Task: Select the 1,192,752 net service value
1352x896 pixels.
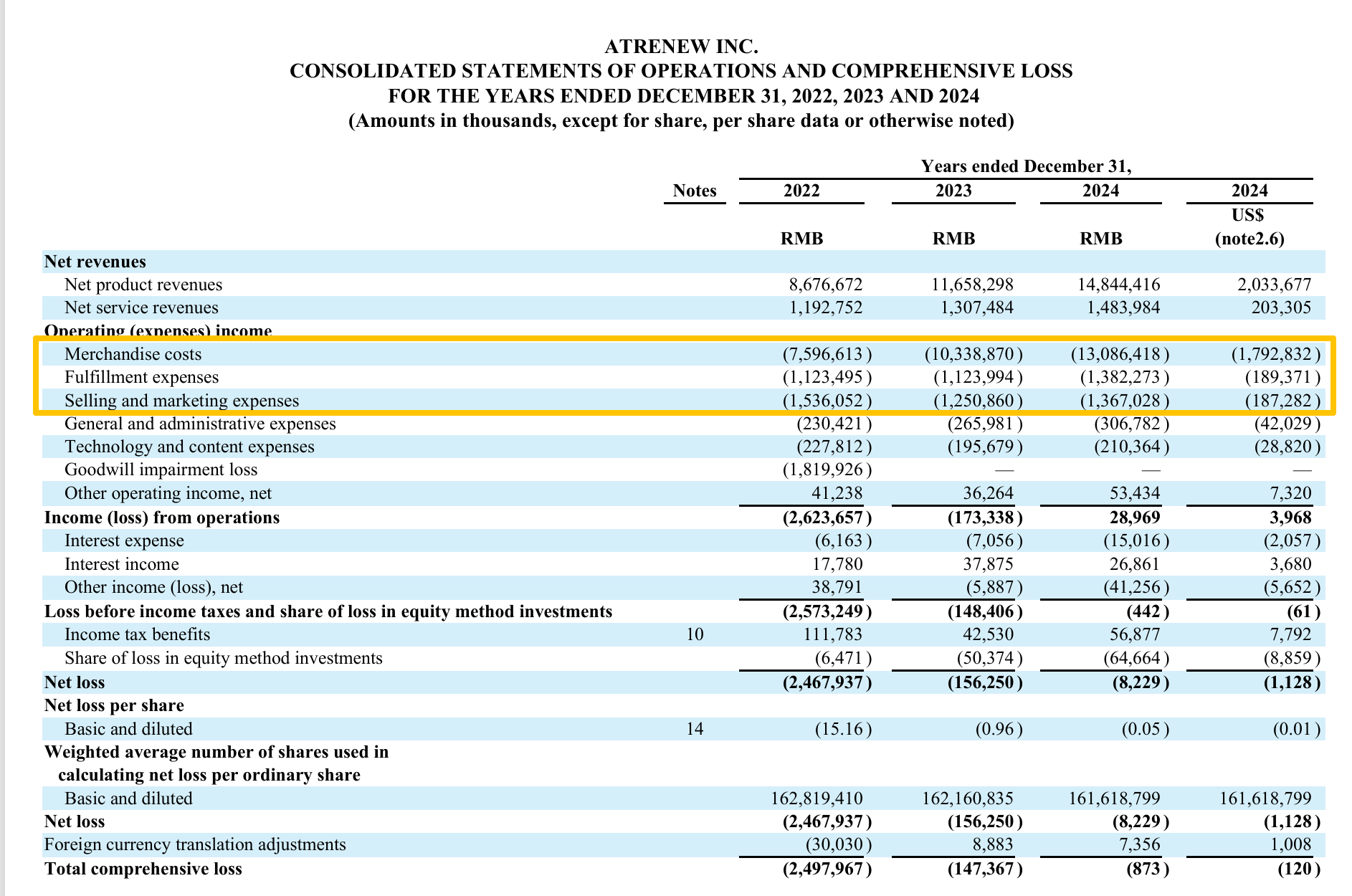Action: [x=826, y=308]
